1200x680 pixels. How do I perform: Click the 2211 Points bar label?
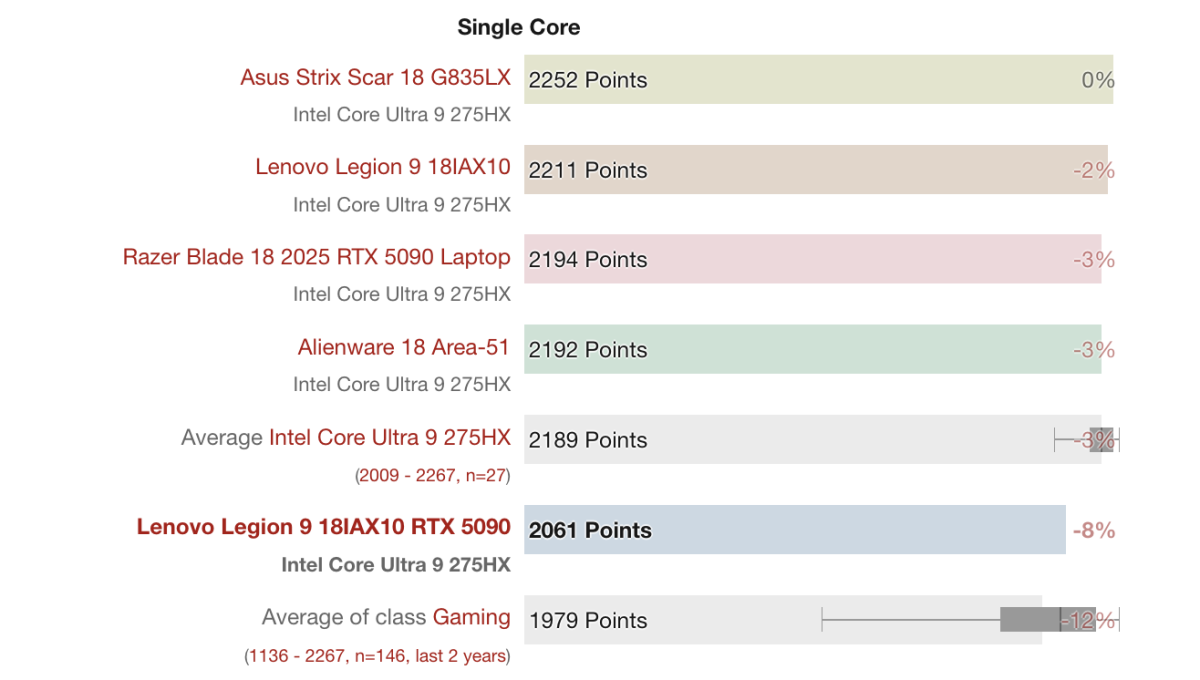tap(588, 170)
